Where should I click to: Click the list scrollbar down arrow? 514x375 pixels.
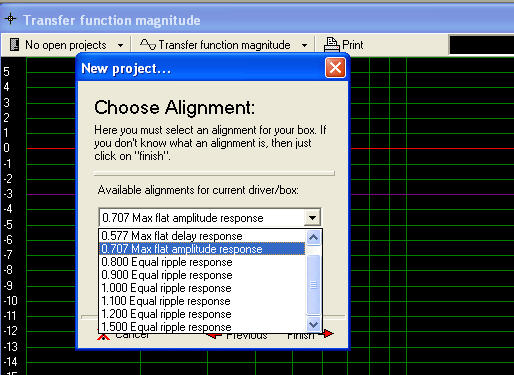point(313,324)
